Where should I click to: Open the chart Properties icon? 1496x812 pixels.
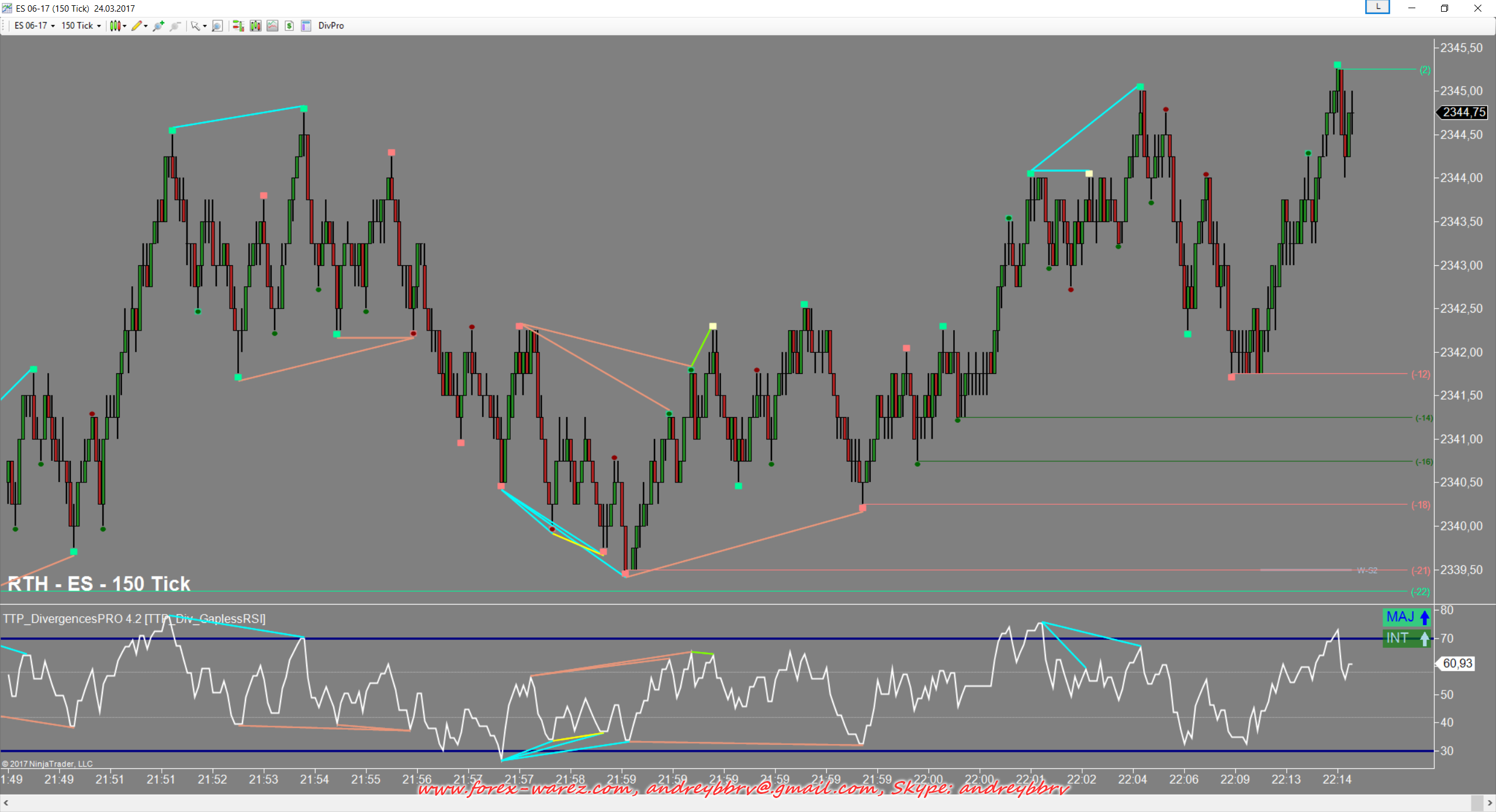pos(306,26)
